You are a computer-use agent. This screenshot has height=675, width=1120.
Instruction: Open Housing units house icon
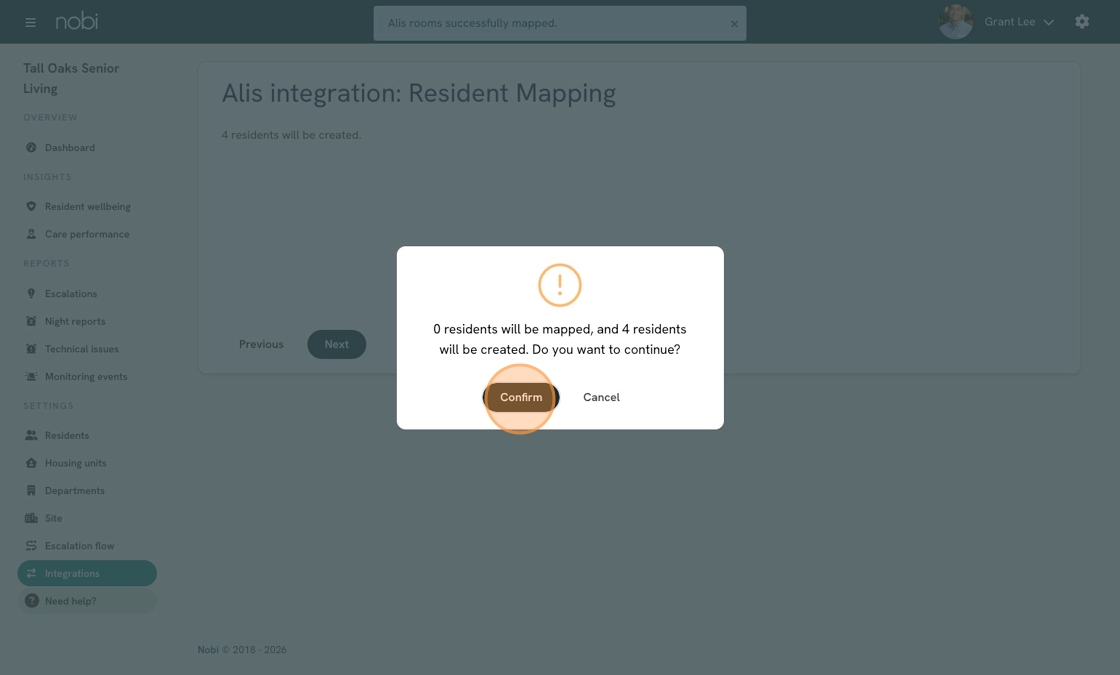pos(31,463)
